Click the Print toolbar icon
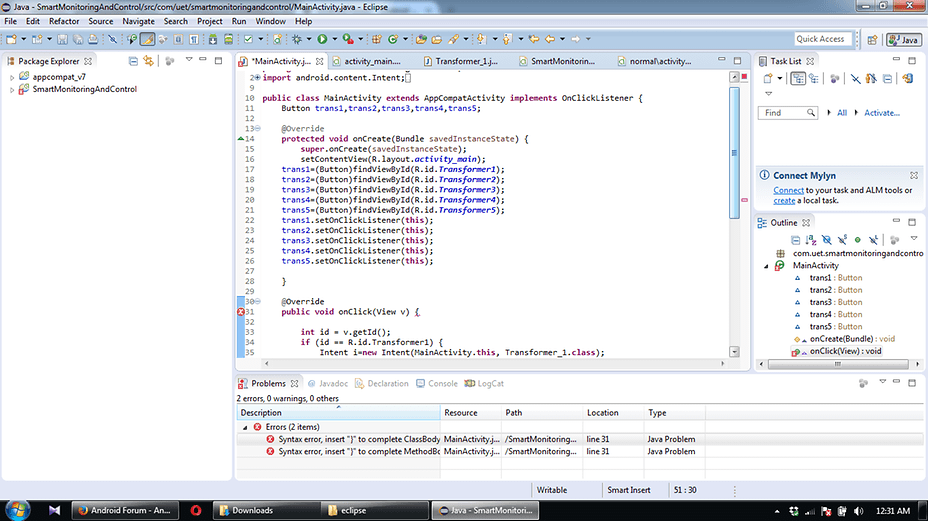Image resolution: width=928 pixels, height=521 pixels. pos(93,39)
